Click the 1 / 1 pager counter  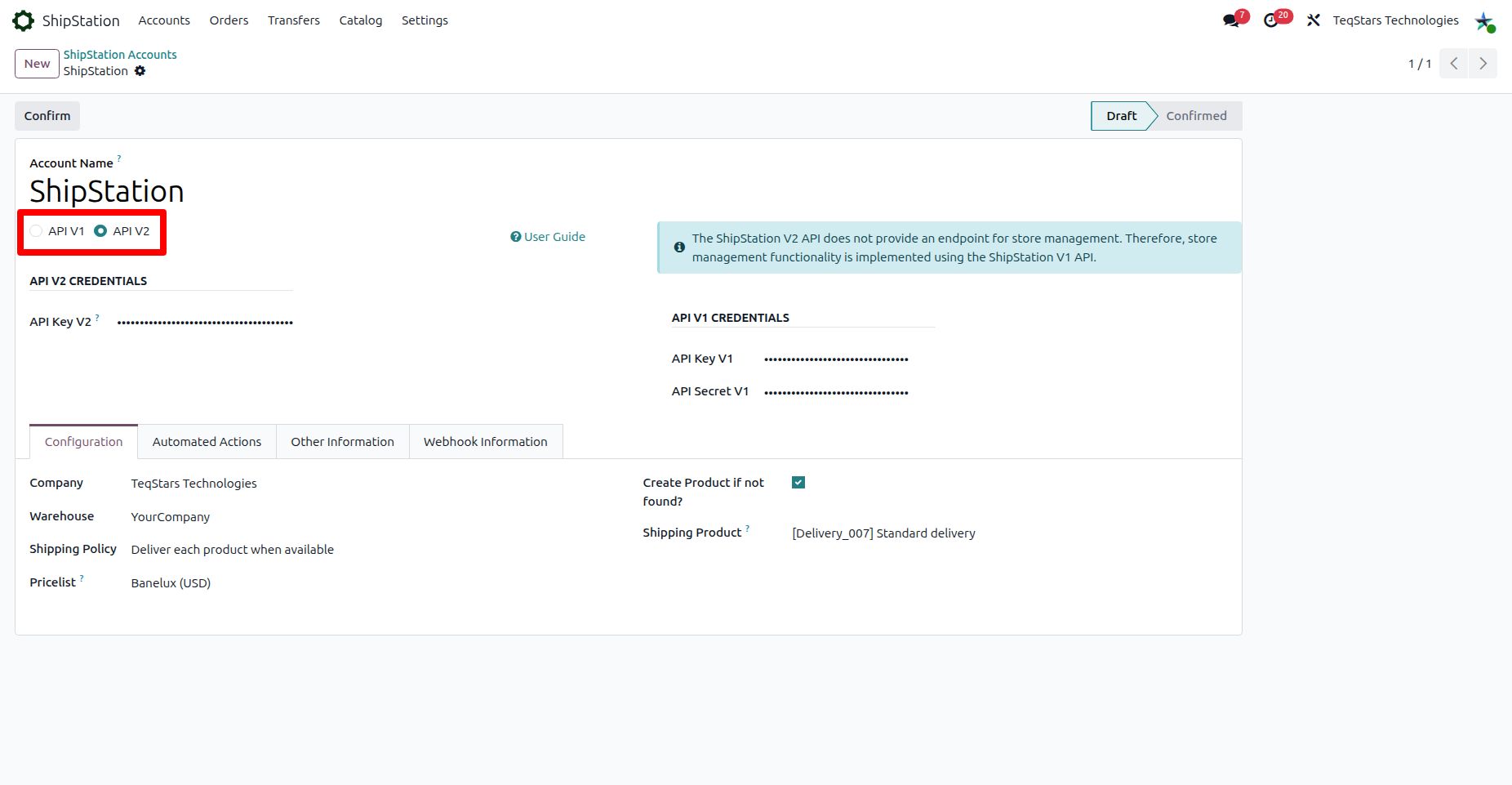[x=1420, y=64]
